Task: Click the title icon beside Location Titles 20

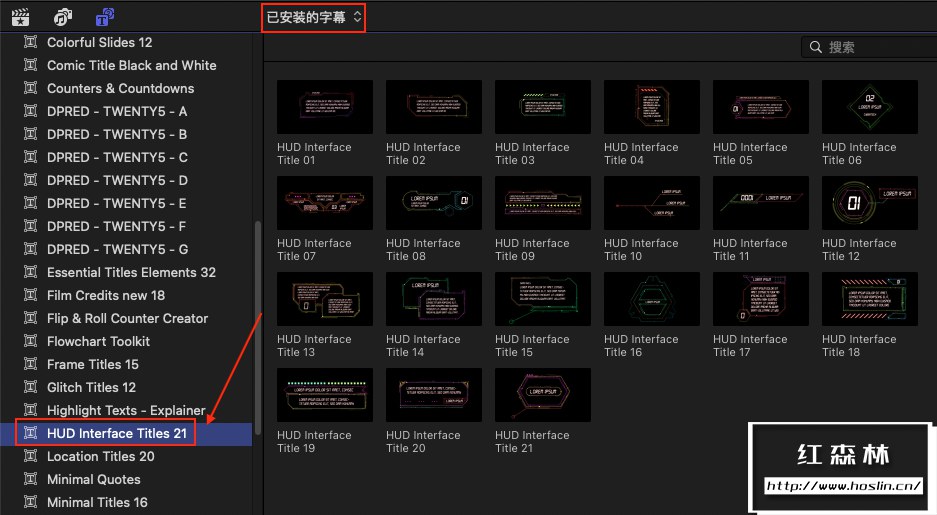Action: pos(30,456)
